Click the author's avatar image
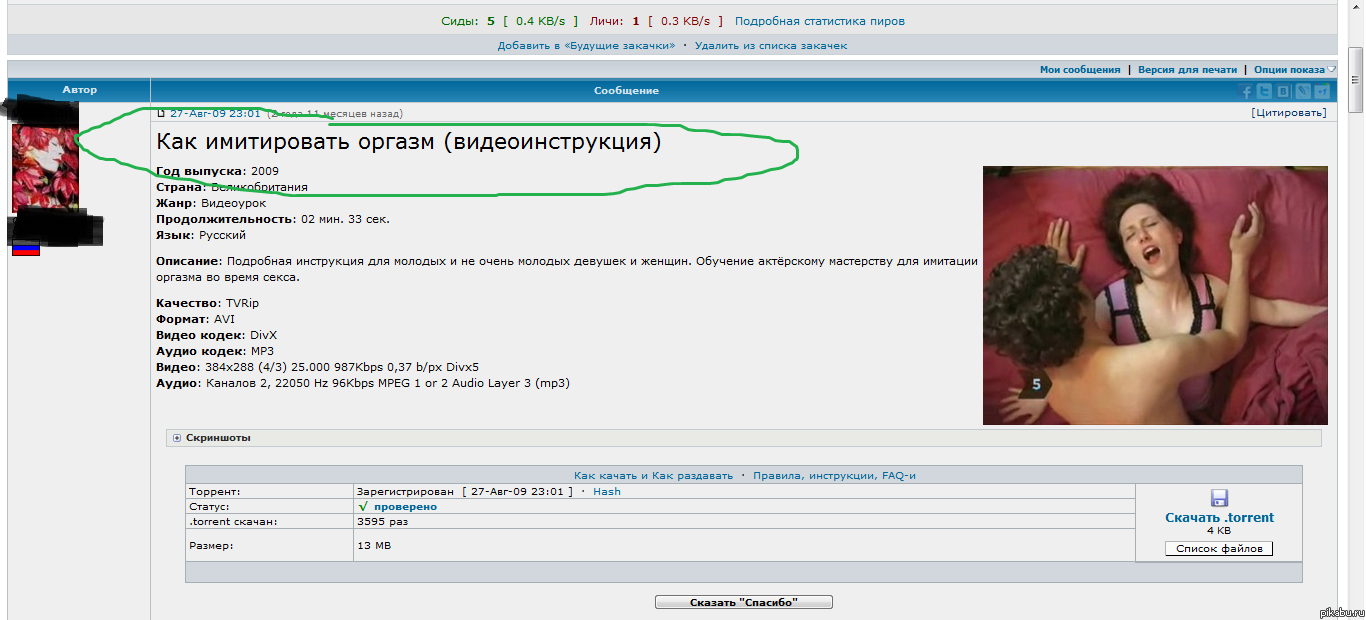The width and height of the screenshot is (1366, 620). (45, 168)
